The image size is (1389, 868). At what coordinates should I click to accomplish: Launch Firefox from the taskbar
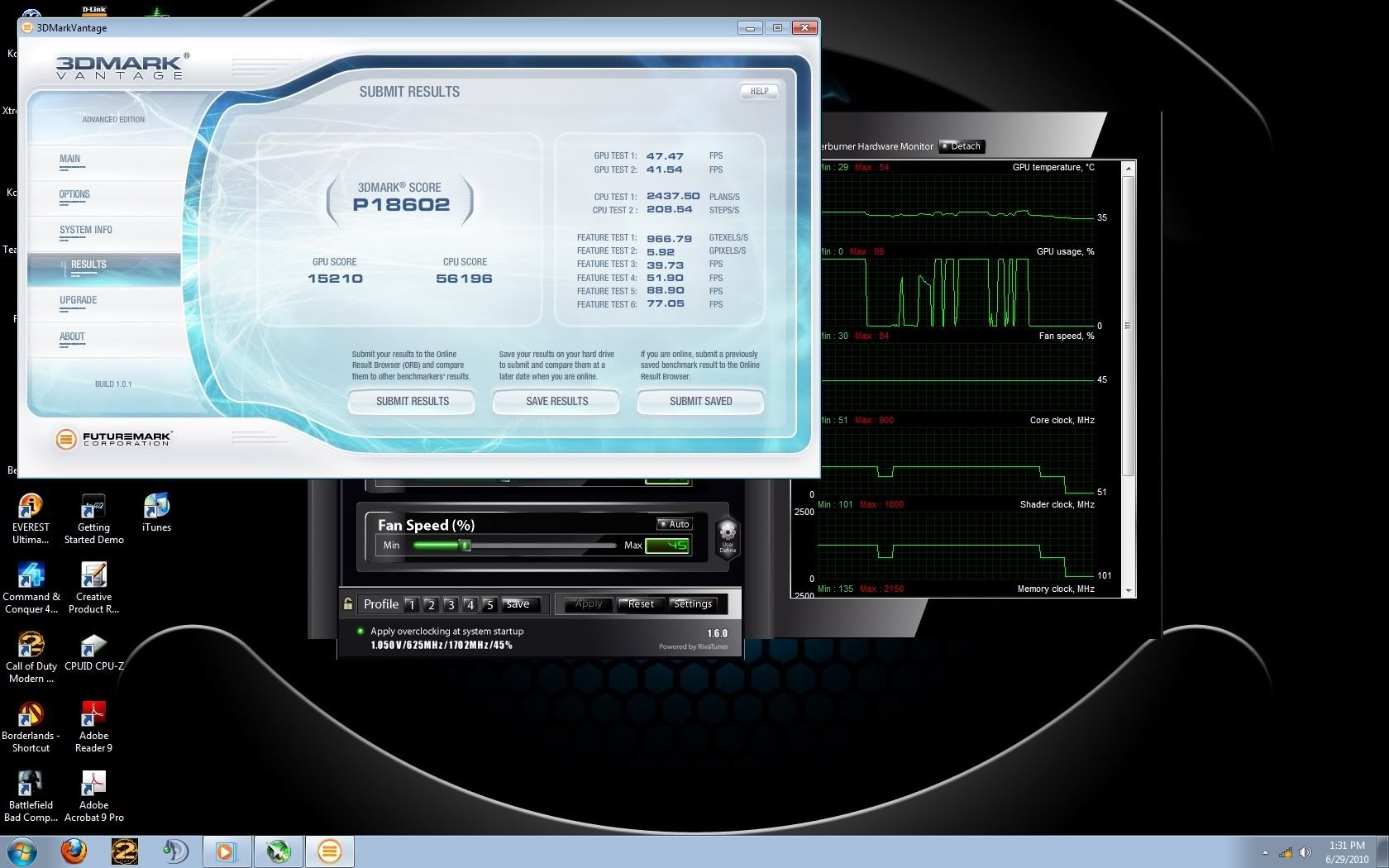coord(74,851)
